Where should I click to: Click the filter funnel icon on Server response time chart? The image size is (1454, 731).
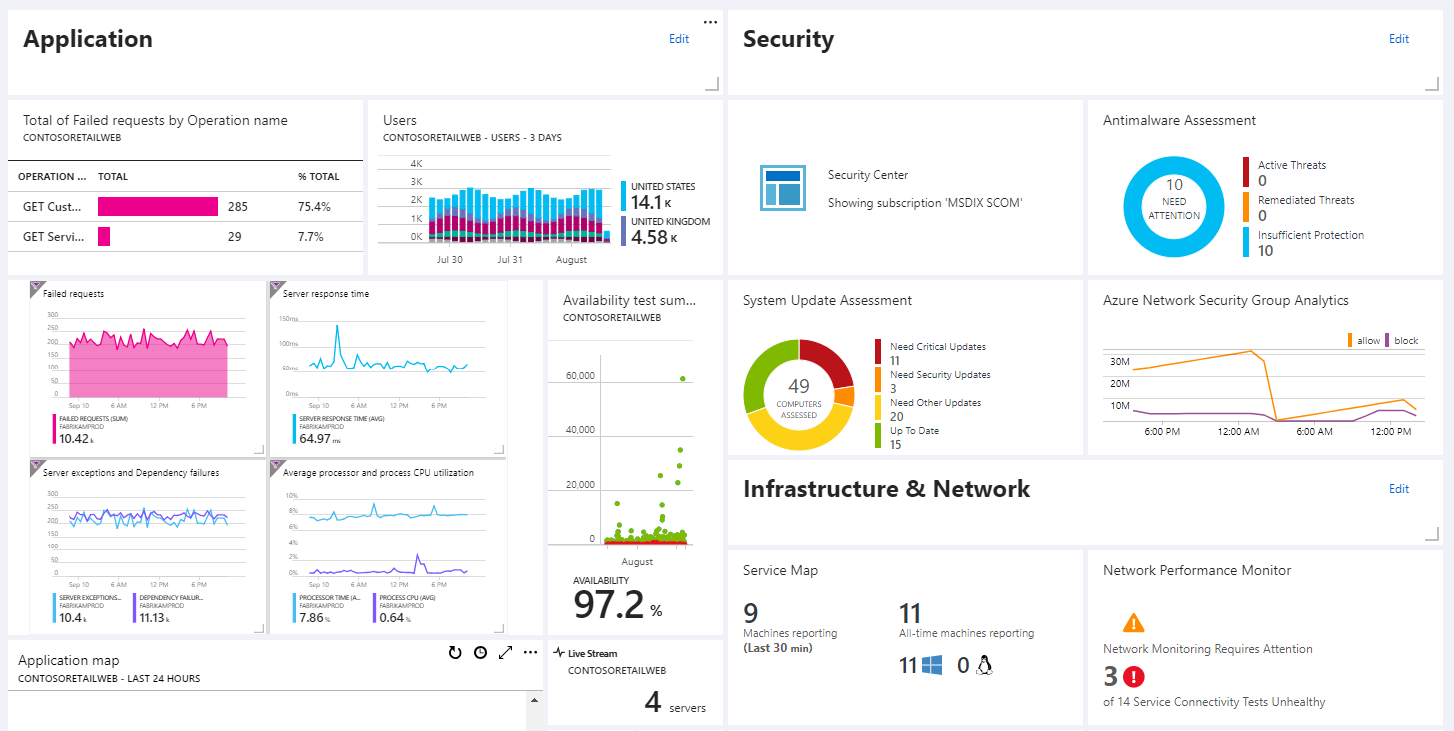point(276,287)
